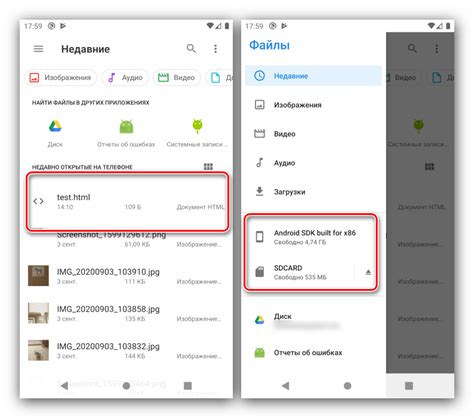The height and width of the screenshot is (418, 474).
Task: Filter by Изображения chip
Action: [61, 78]
